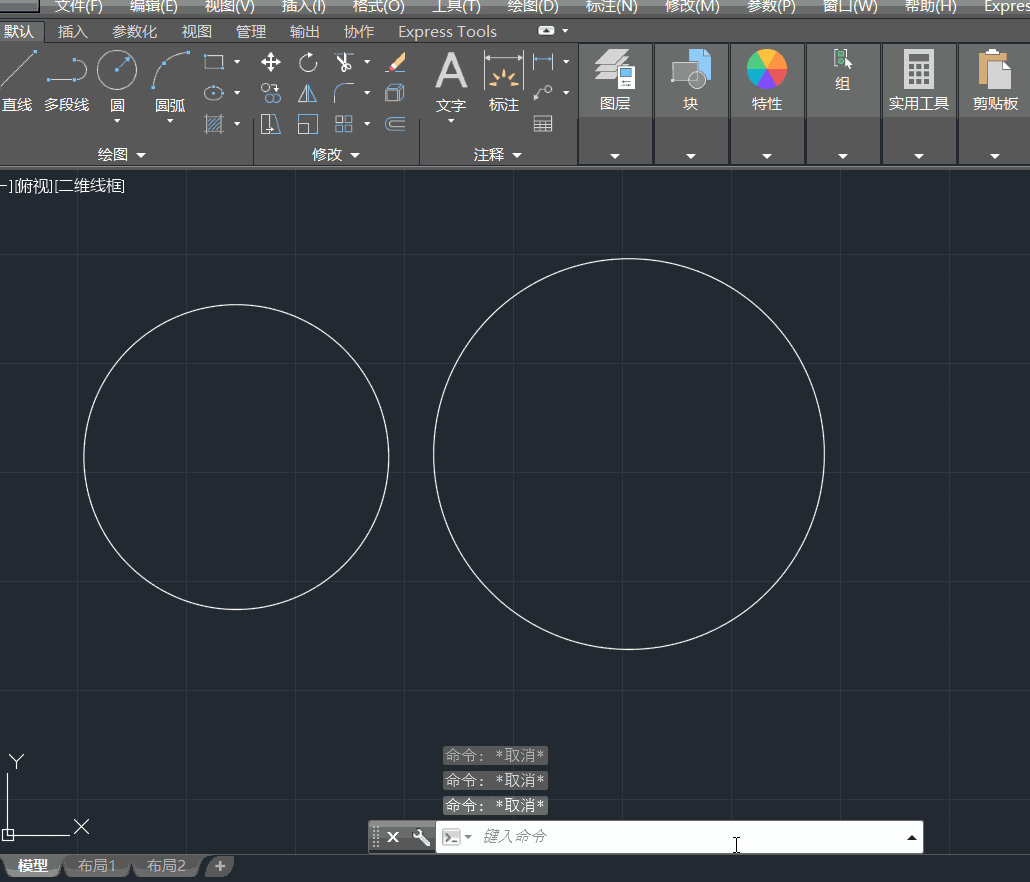Open the 文件(F) menu

[78, 7]
